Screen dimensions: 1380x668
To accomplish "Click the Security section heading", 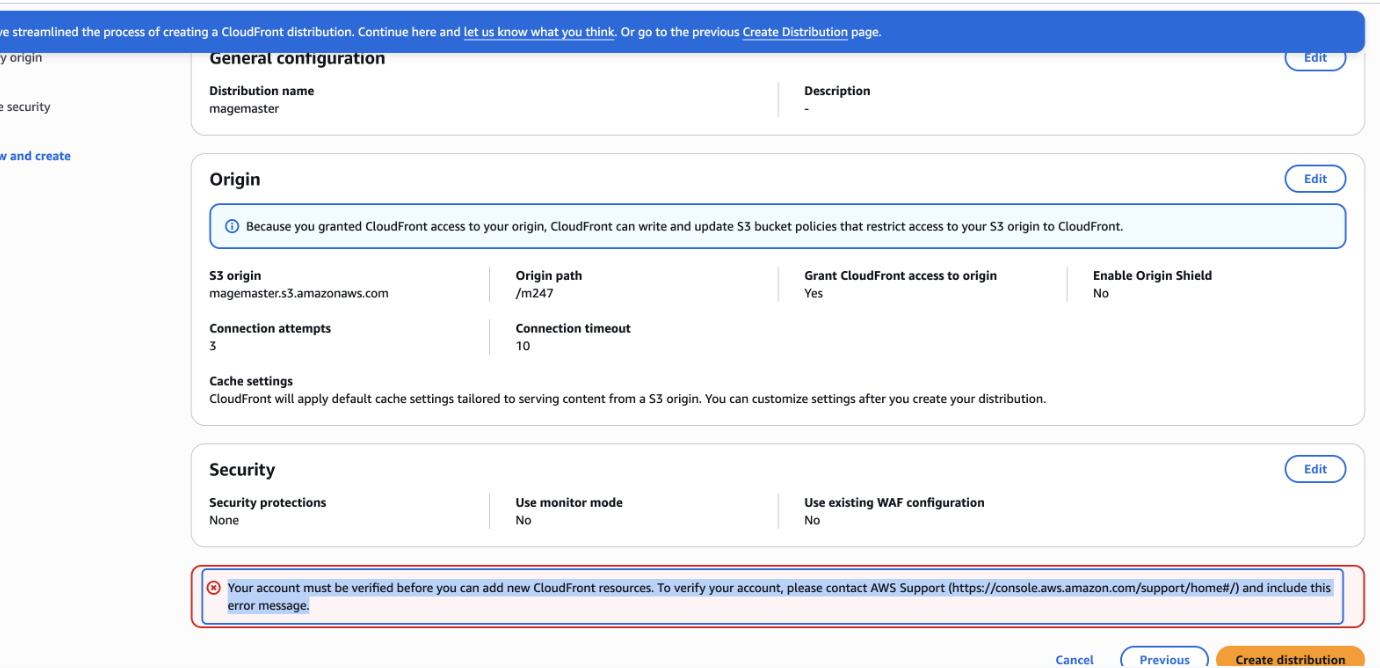I will click(x=242, y=470).
